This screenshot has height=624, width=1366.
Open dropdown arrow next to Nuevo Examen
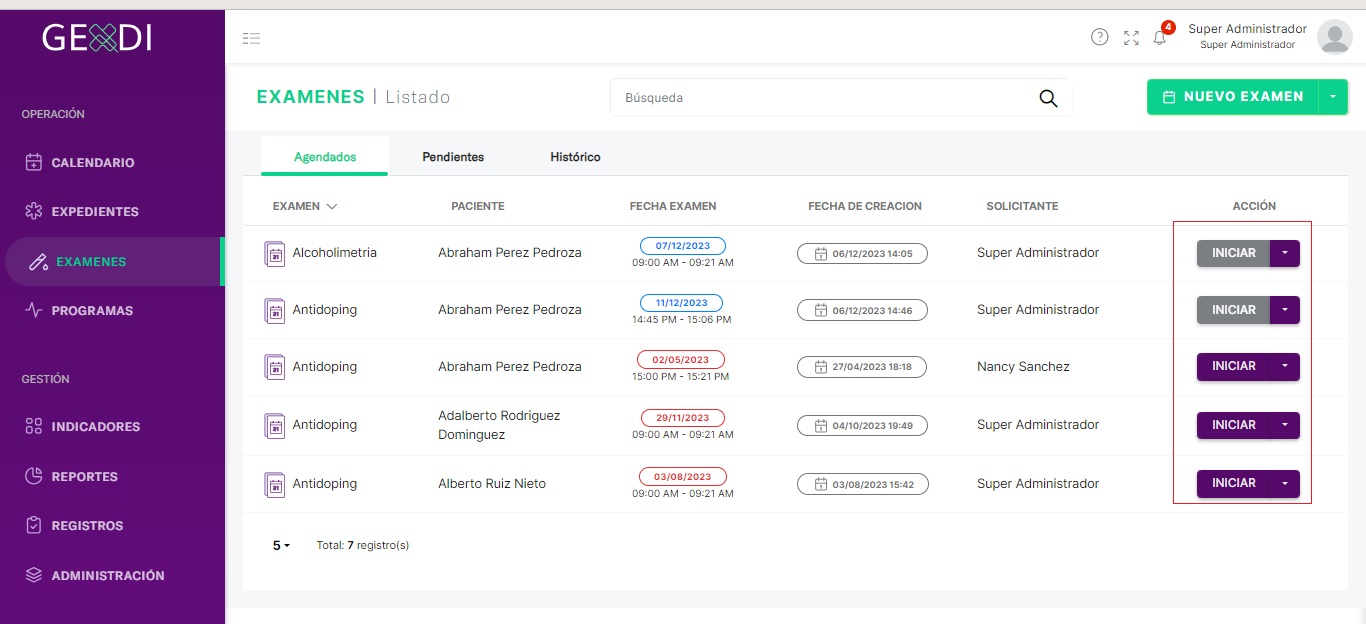tap(1333, 97)
